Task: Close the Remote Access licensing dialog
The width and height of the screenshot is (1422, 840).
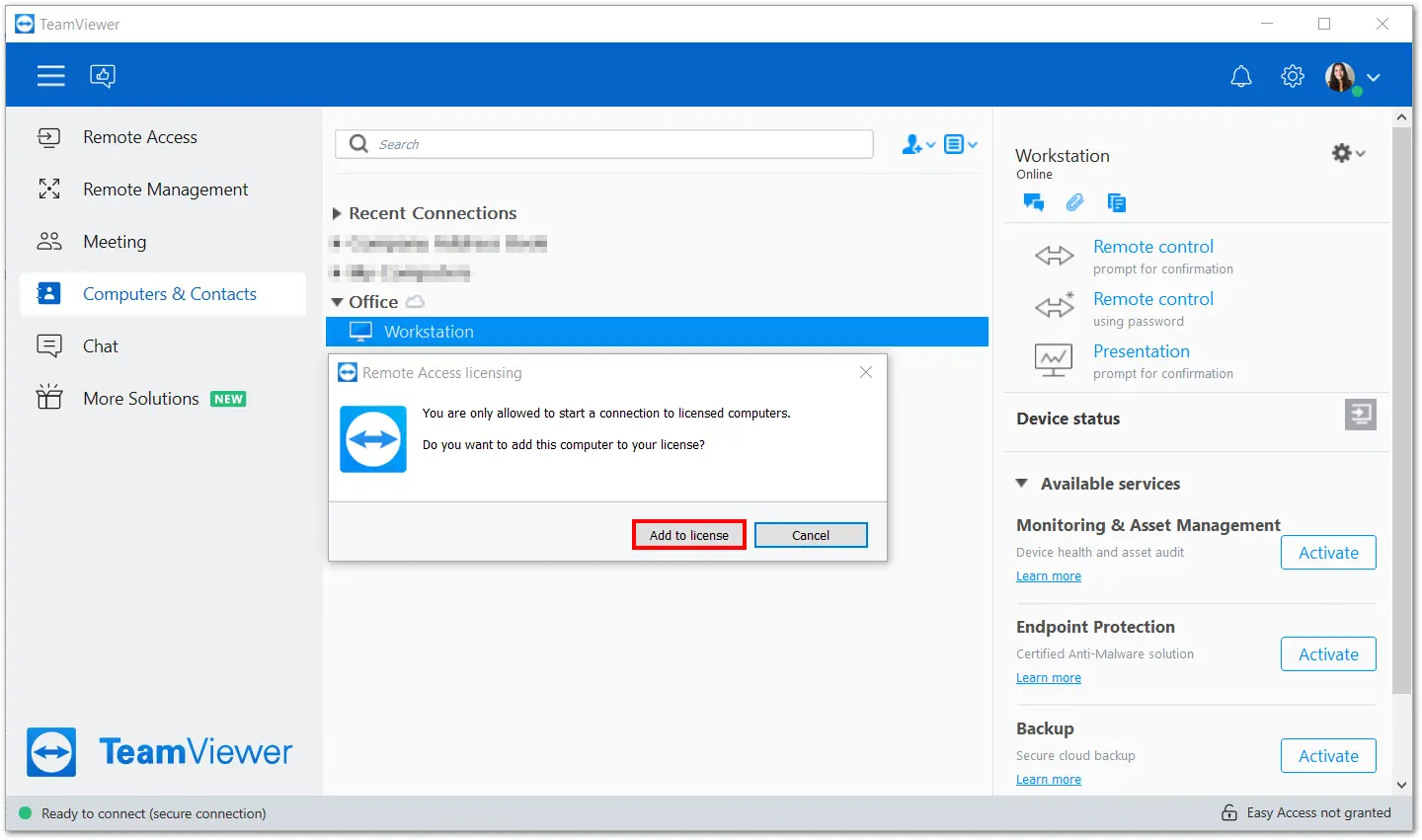Action: click(x=866, y=372)
